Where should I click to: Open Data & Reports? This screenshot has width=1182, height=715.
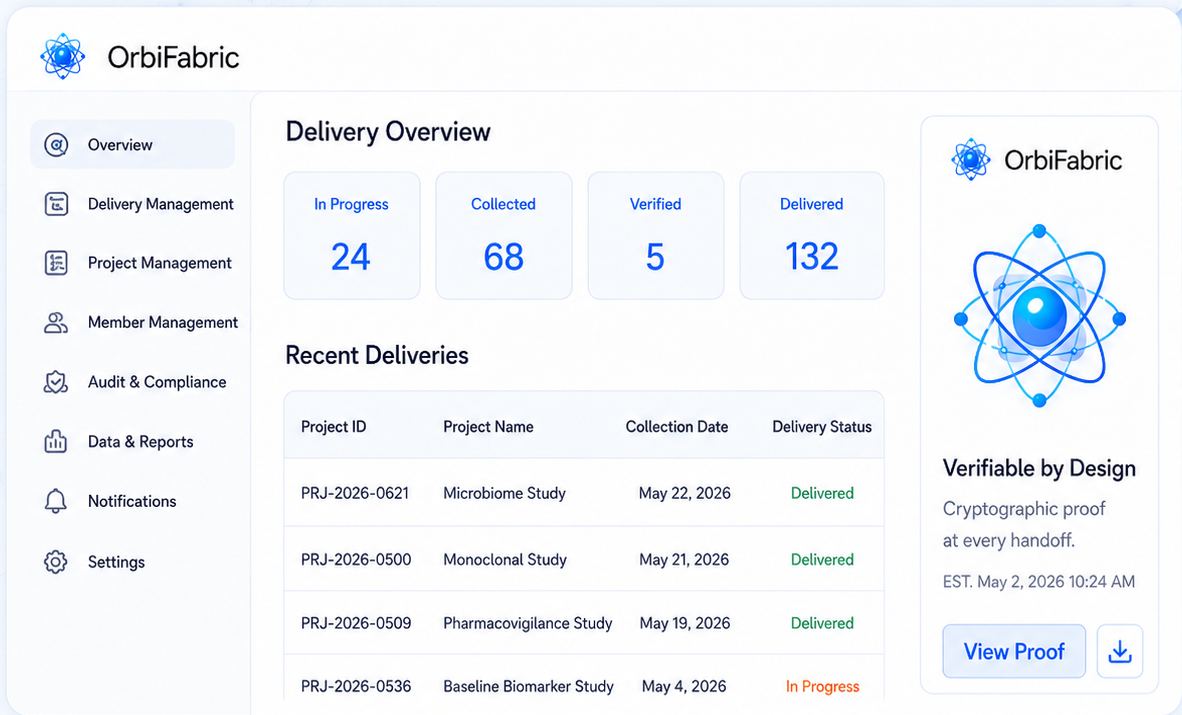140,442
